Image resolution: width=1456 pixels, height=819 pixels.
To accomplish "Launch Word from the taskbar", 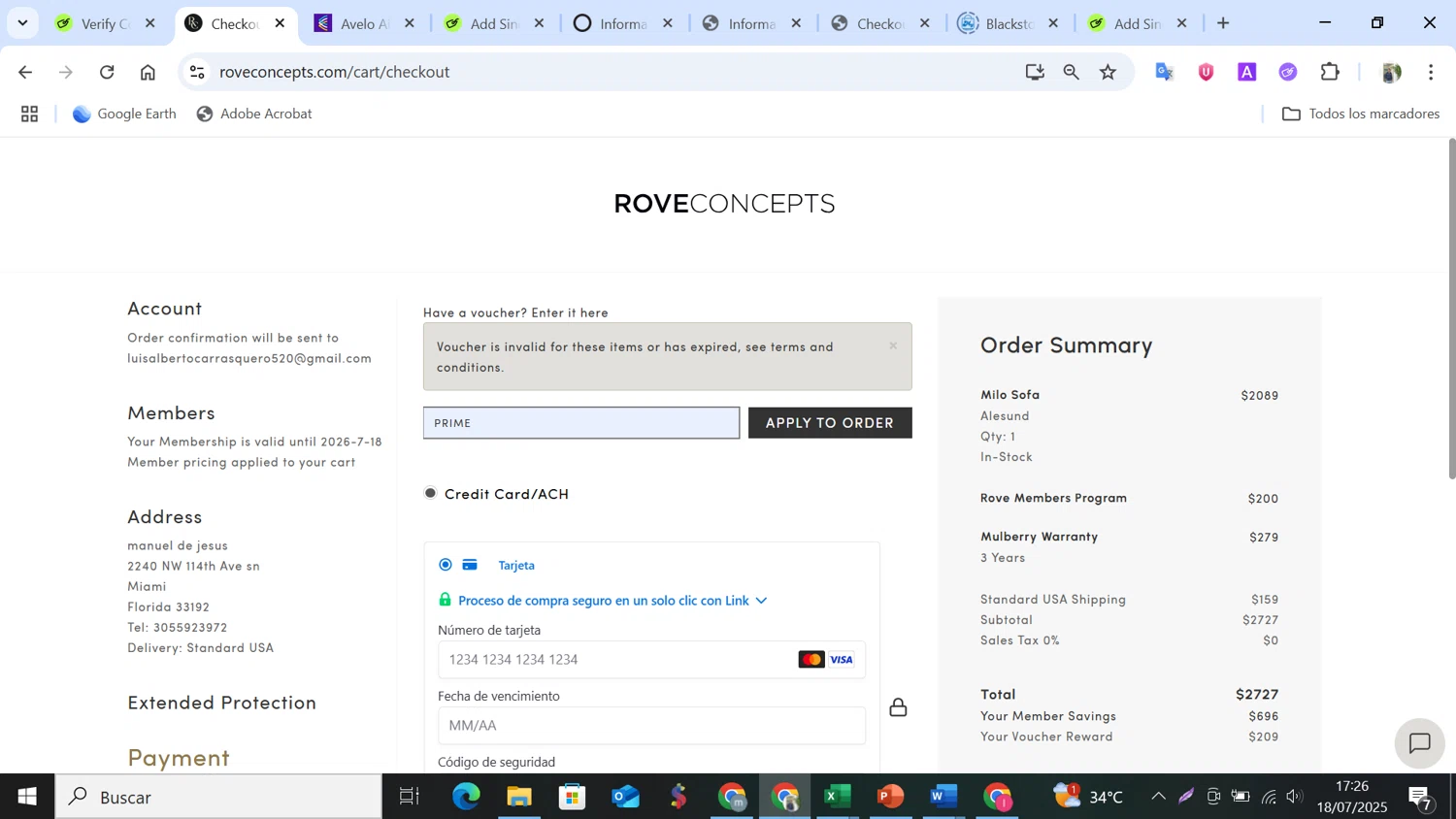I will click(943, 797).
